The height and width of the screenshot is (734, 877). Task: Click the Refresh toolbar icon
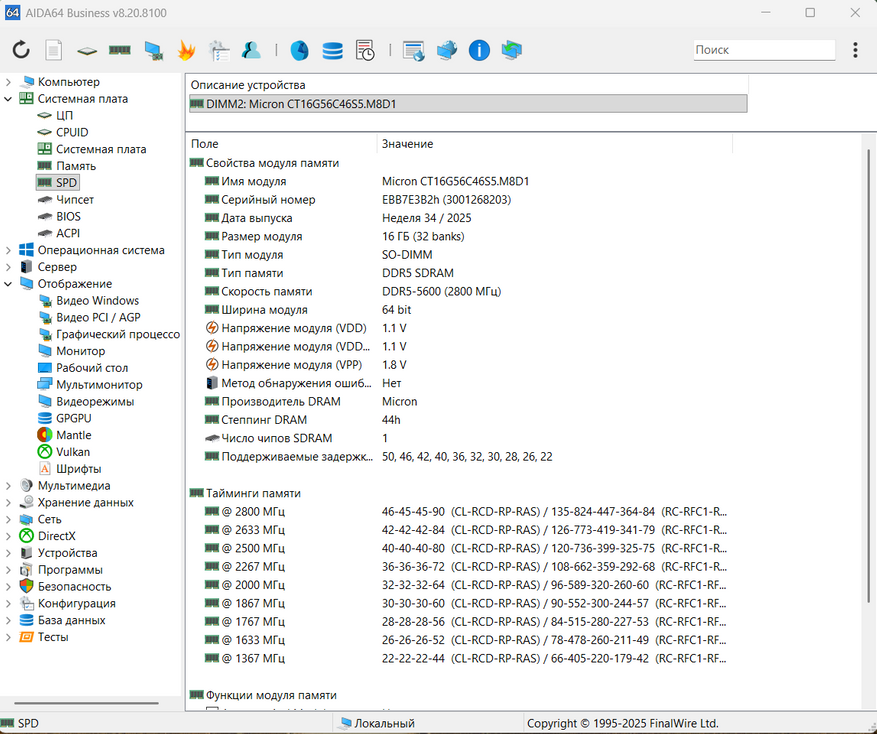pyautogui.click(x=21, y=50)
